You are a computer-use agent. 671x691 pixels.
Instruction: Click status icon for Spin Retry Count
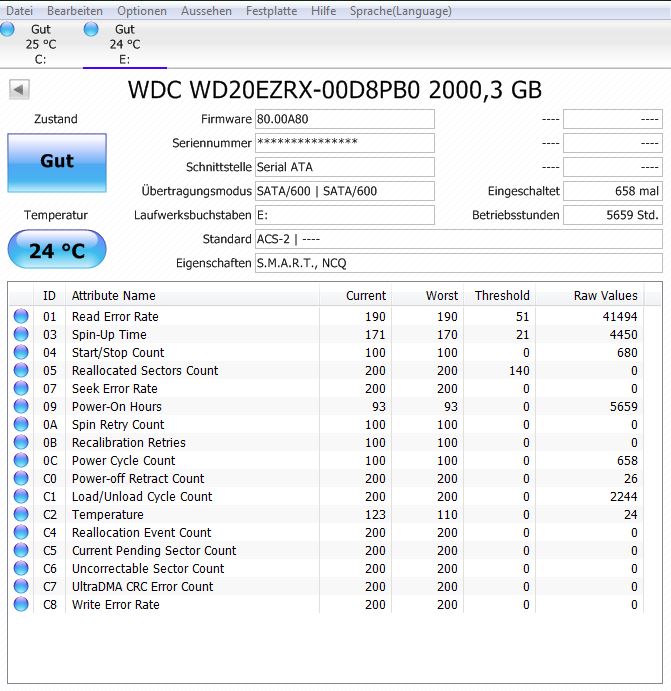[21, 424]
